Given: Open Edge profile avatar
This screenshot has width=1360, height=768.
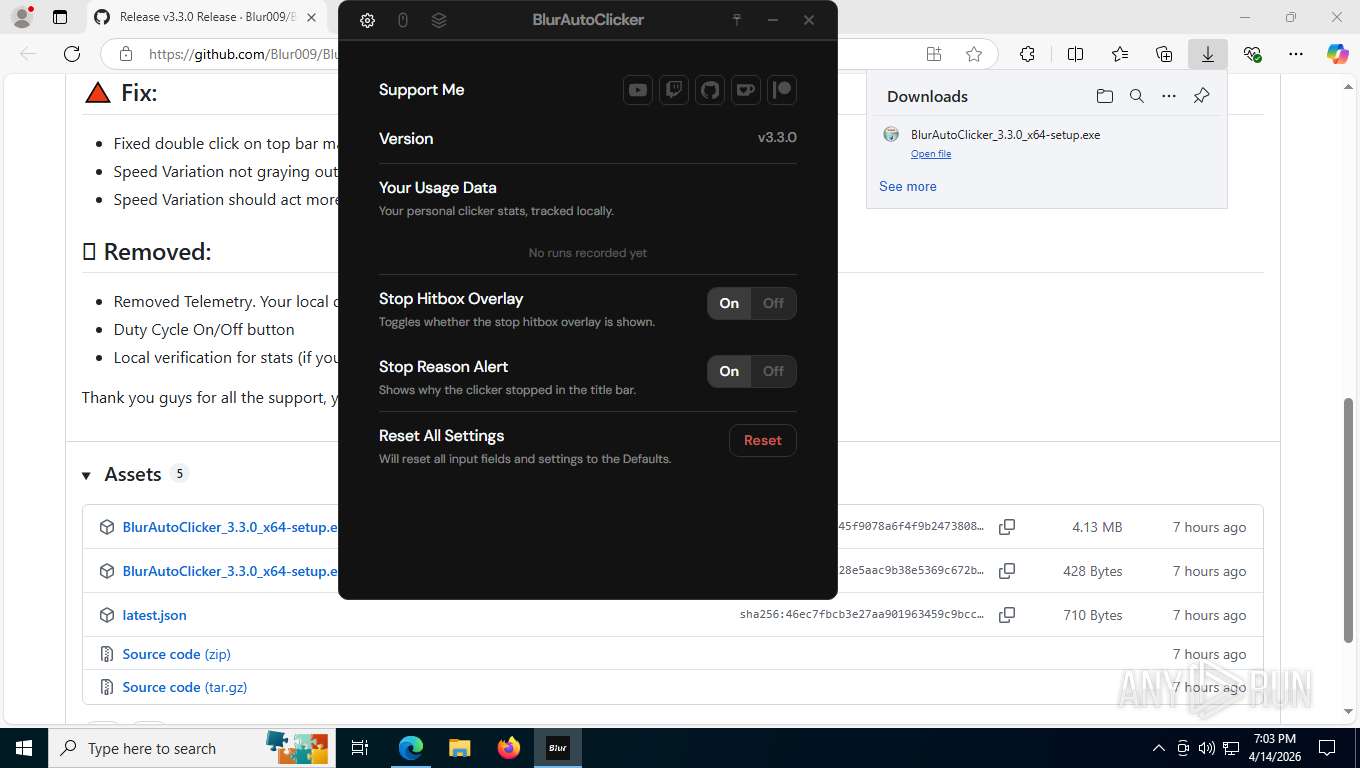Looking at the screenshot, I should tap(22, 17).
